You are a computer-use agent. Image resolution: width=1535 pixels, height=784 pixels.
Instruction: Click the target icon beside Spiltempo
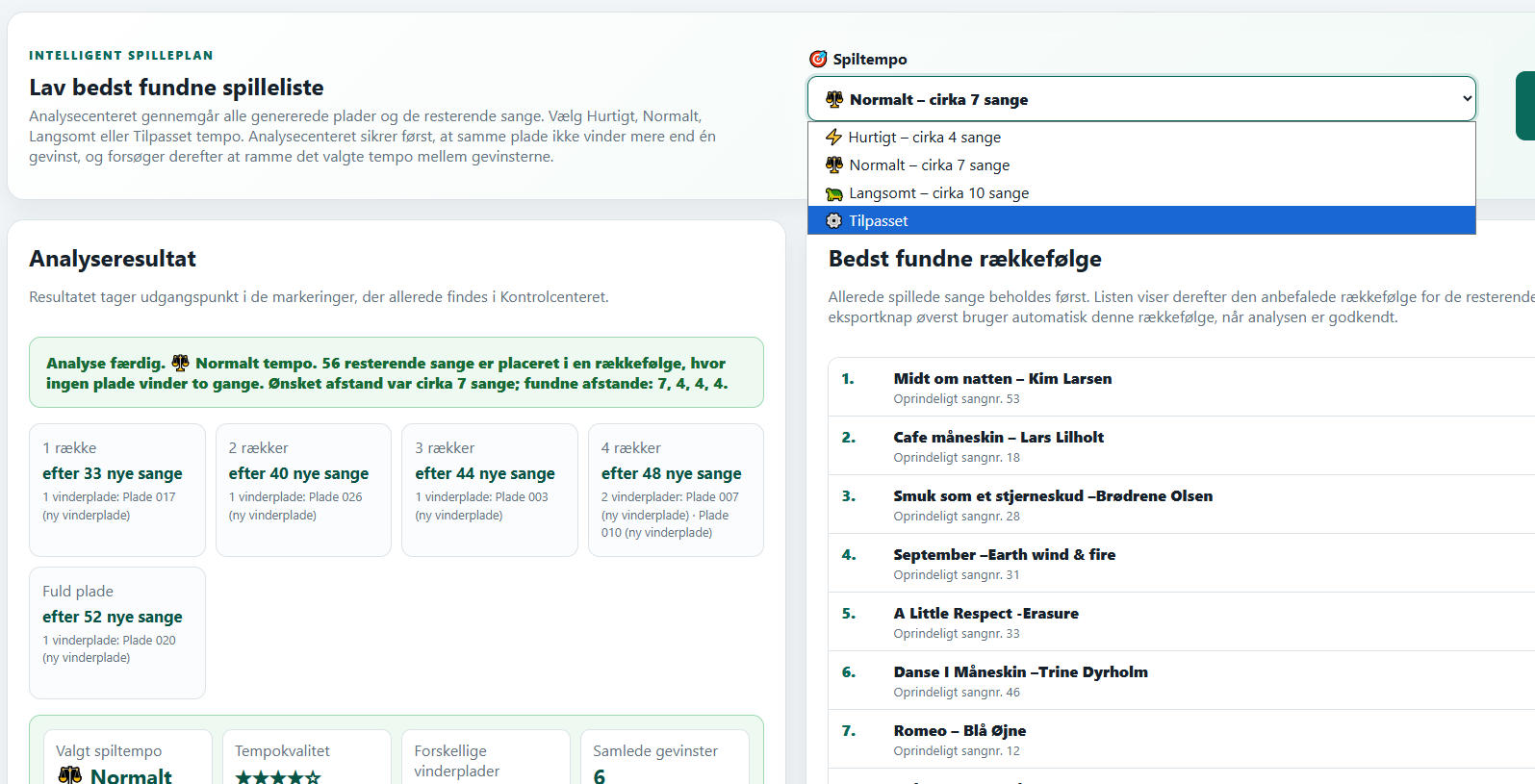[x=818, y=60]
